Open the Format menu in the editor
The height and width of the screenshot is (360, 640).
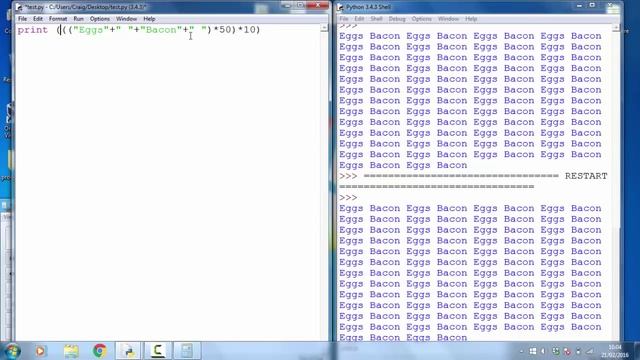tap(58, 19)
